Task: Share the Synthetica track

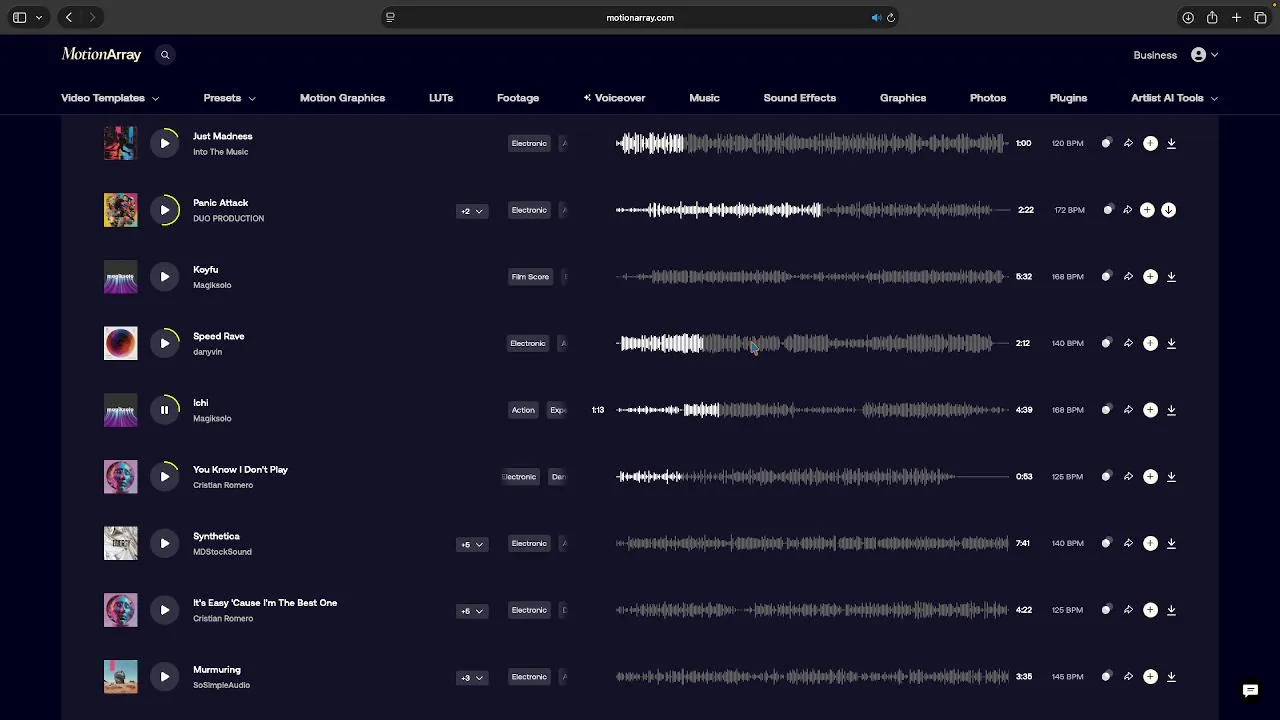Action: 1128,543
